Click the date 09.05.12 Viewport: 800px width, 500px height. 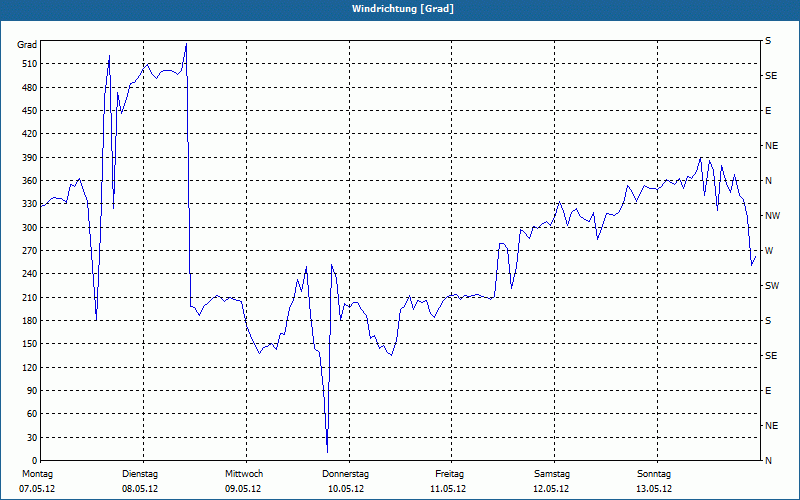(x=243, y=489)
